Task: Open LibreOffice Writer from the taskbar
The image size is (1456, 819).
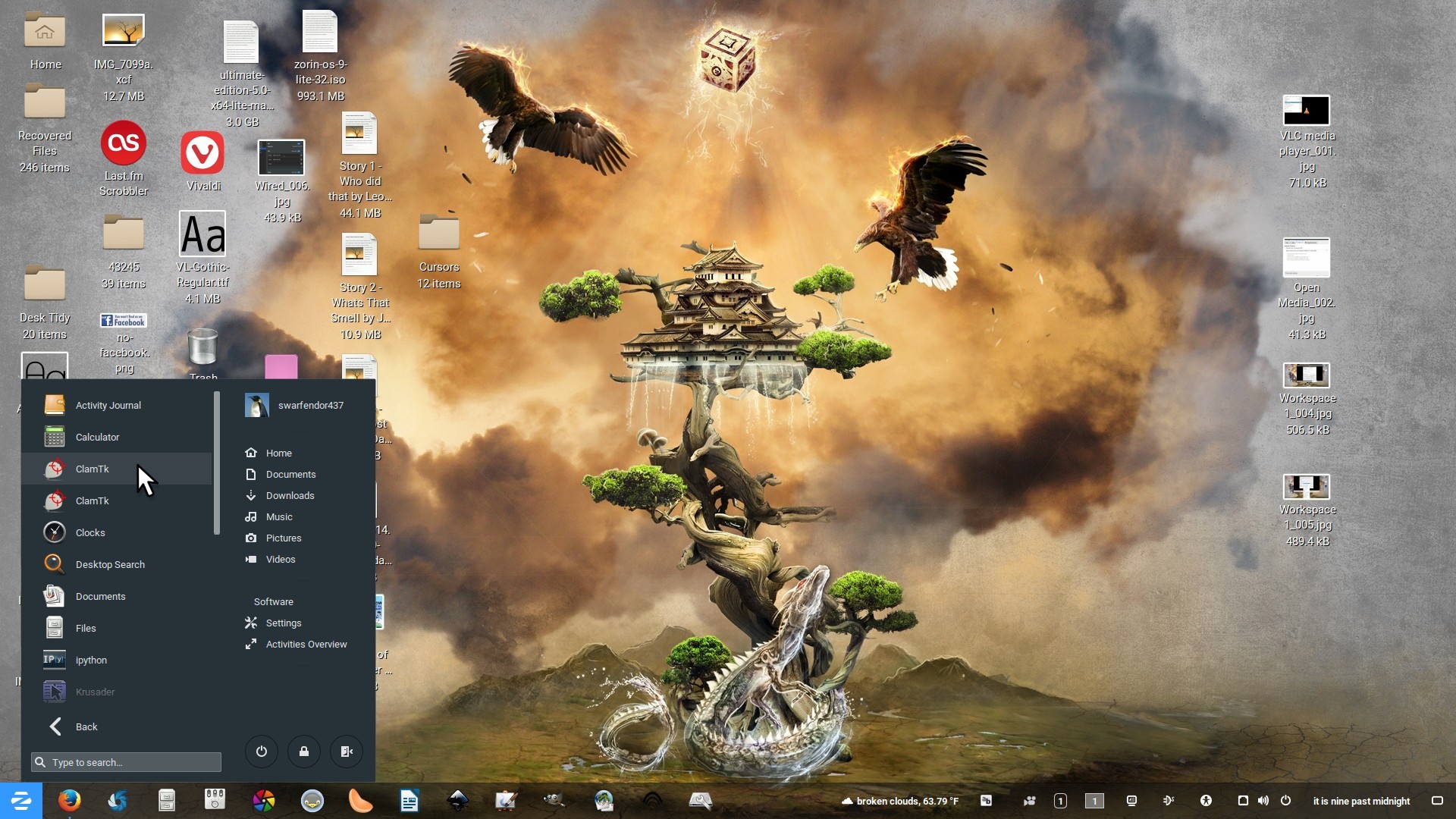Action: [409, 801]
